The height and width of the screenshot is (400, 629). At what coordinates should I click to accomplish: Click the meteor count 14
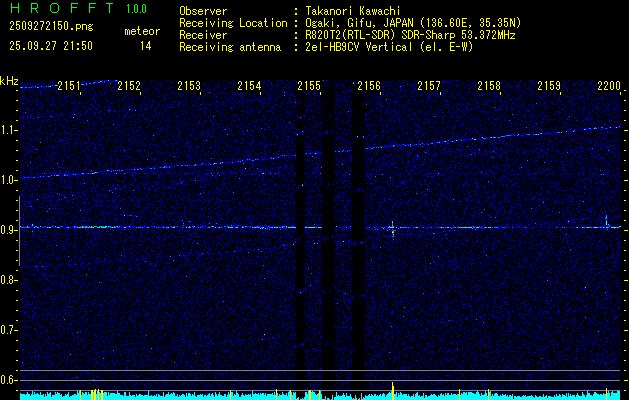(145, 46)
